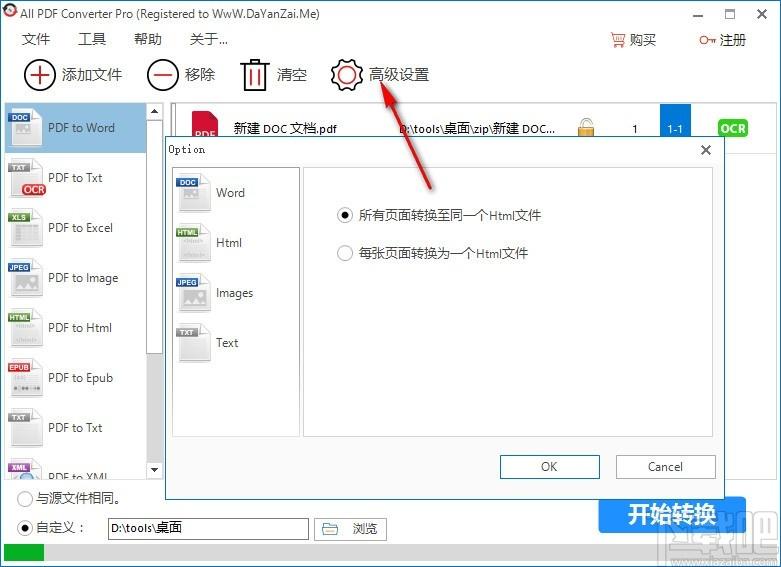Open Advanced Settings gear icon
This screenshot has width=781, height=567.
click(347, 75)
